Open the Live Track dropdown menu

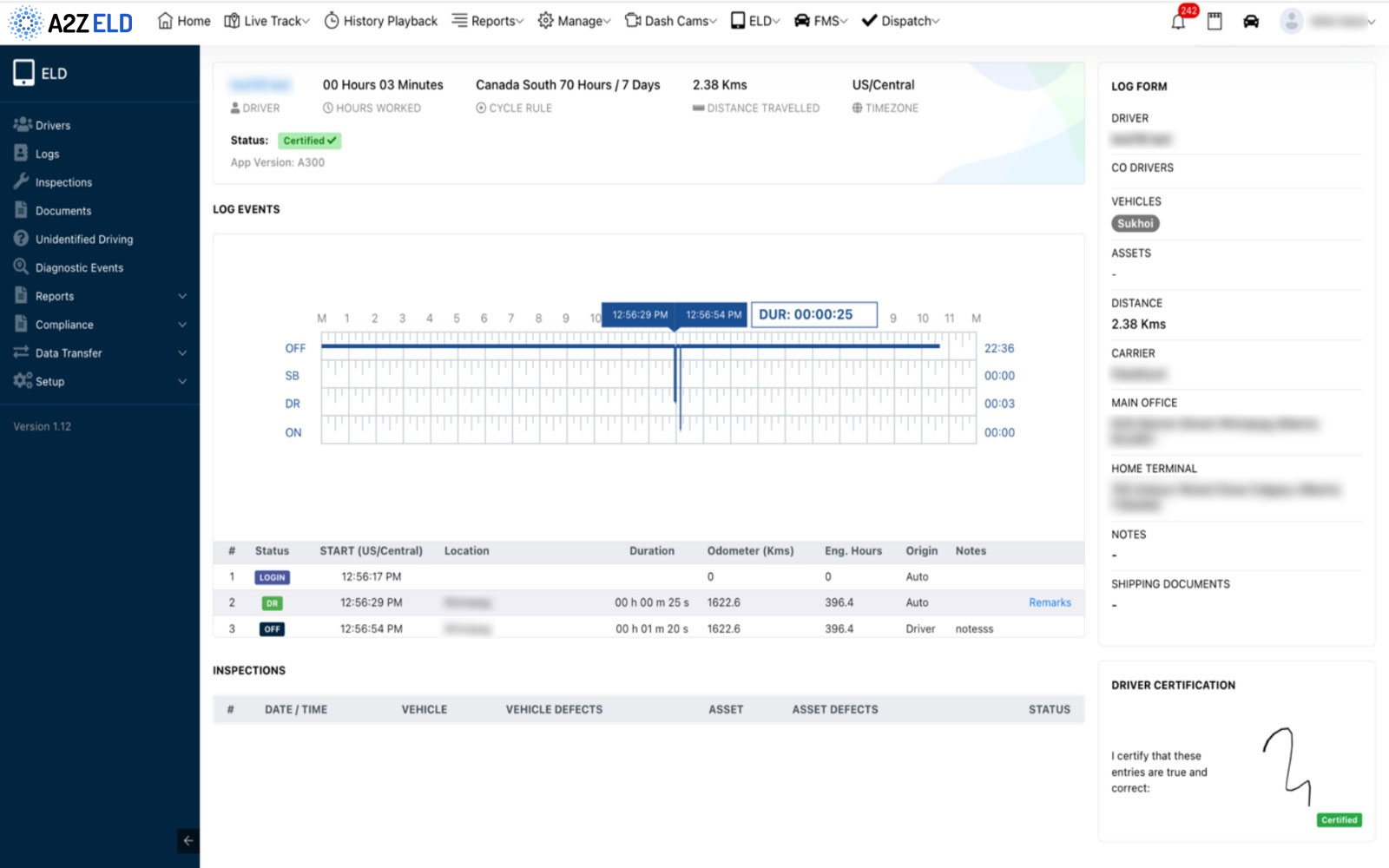[267, 21]
